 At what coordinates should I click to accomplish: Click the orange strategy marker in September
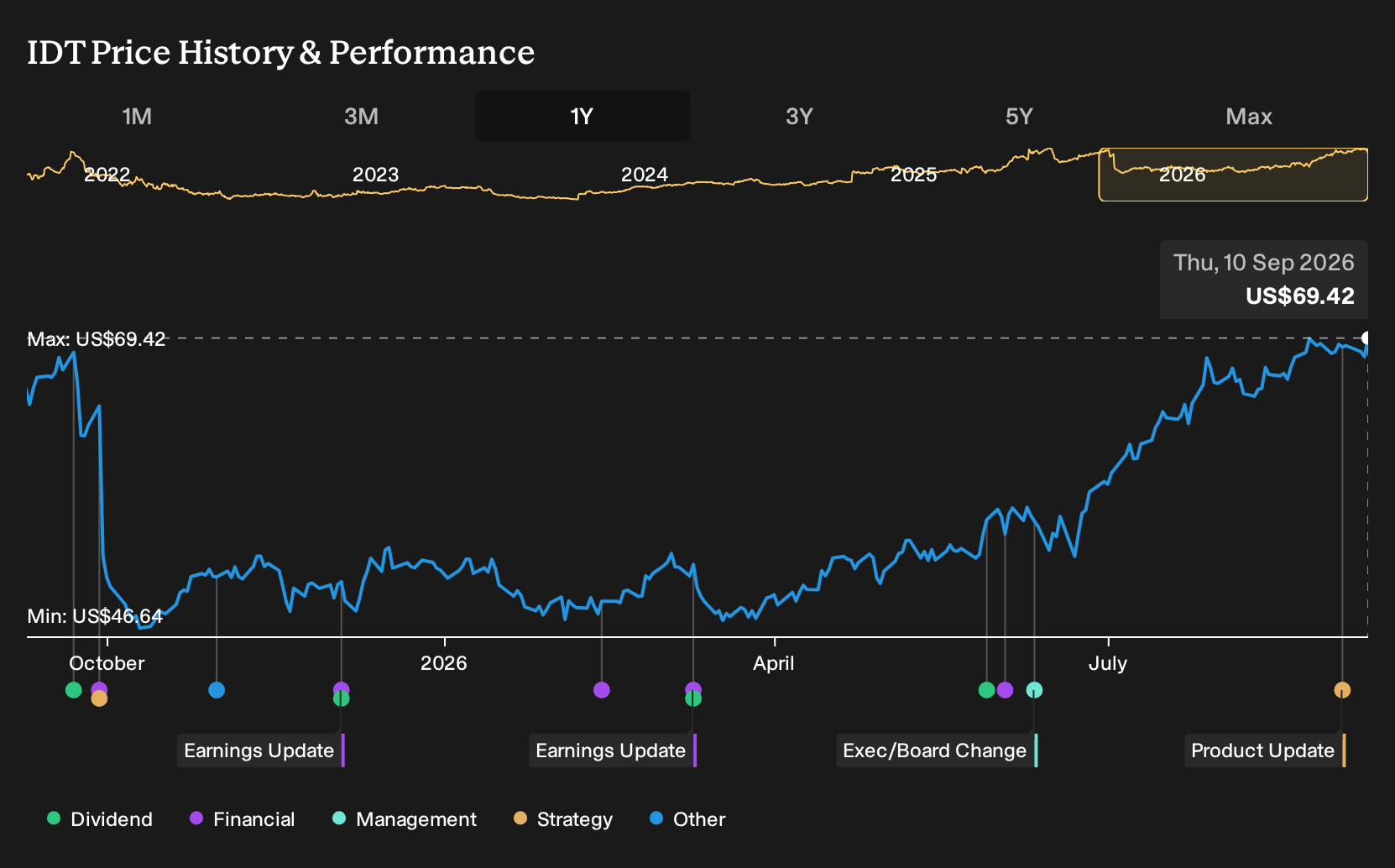[x=1343, y=690]
